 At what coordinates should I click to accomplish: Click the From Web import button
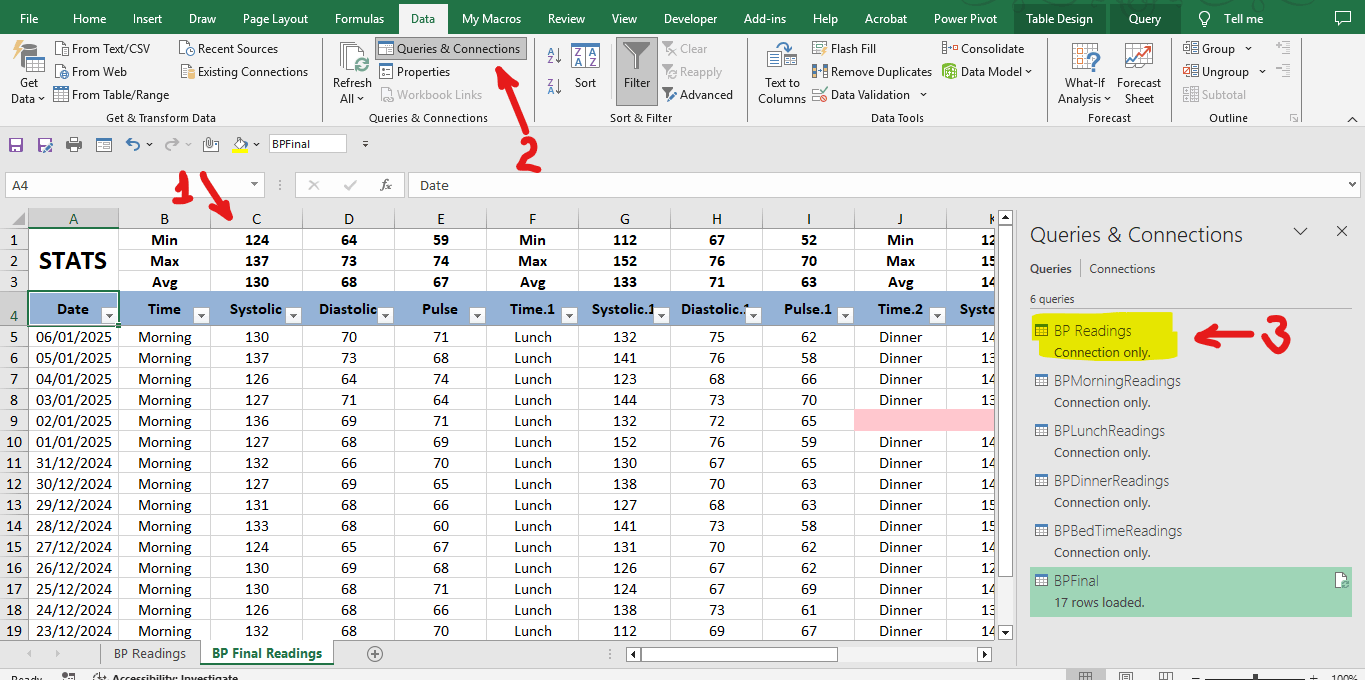tap(90, 71)
